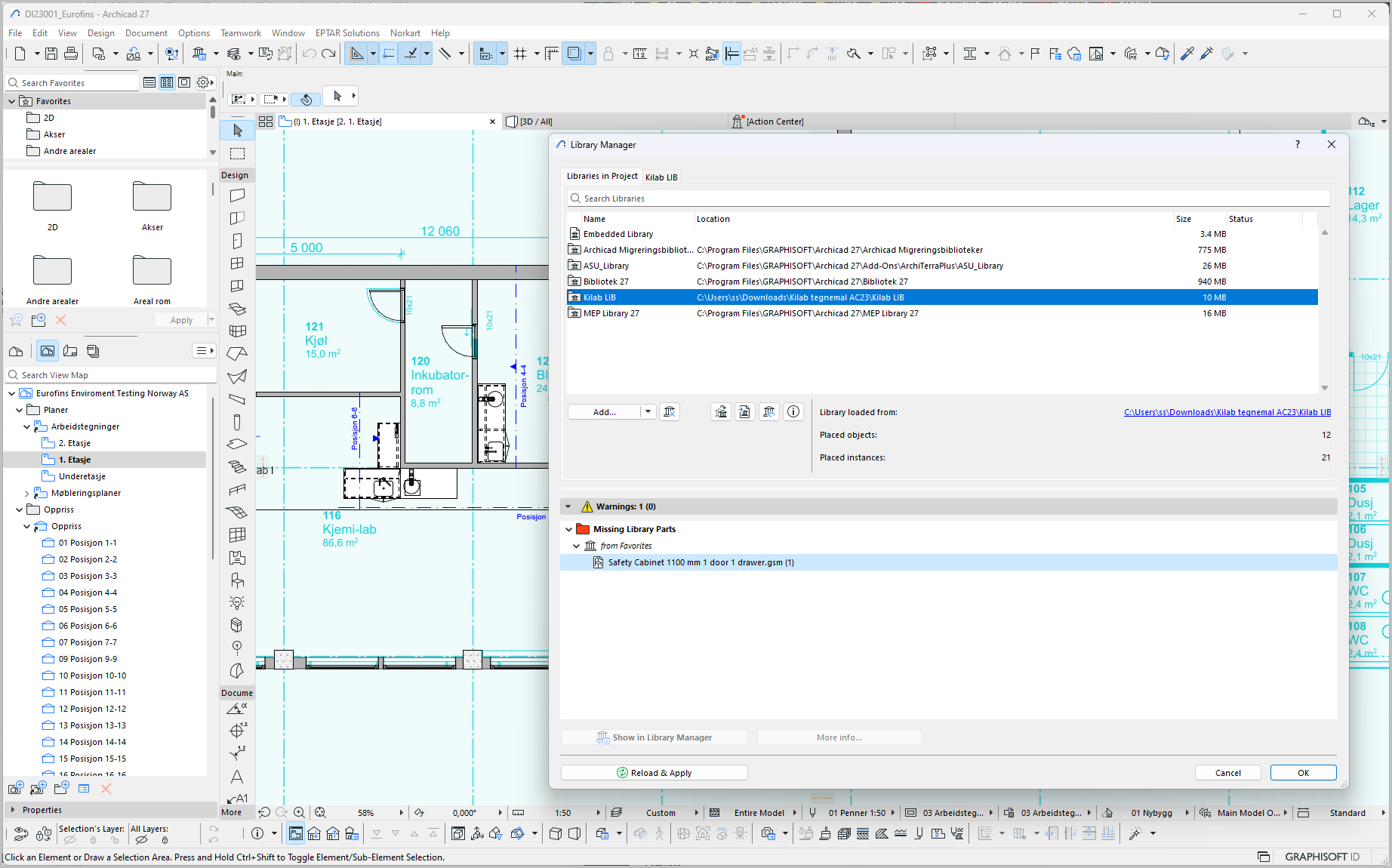Click the Print icon in toolbar
The height and width of the screenshot is (868, 1392).
(71, 54)
